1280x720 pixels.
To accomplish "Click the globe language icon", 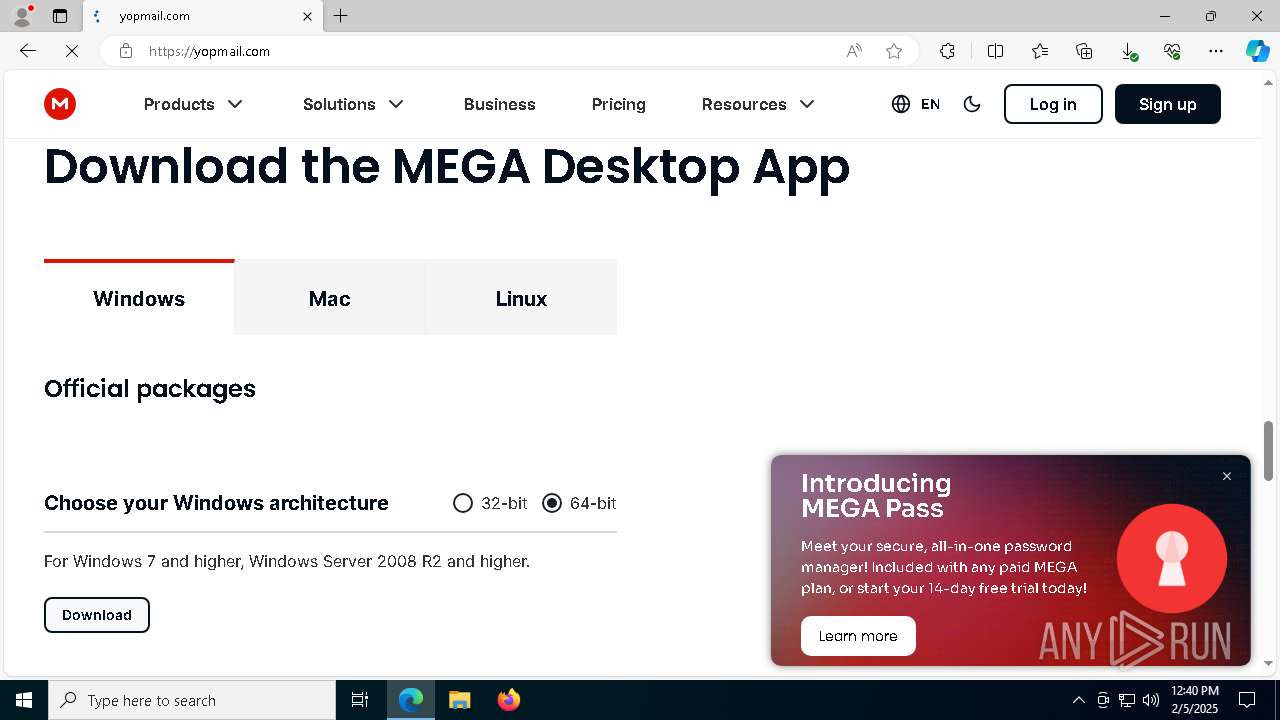I will point(901,104).
